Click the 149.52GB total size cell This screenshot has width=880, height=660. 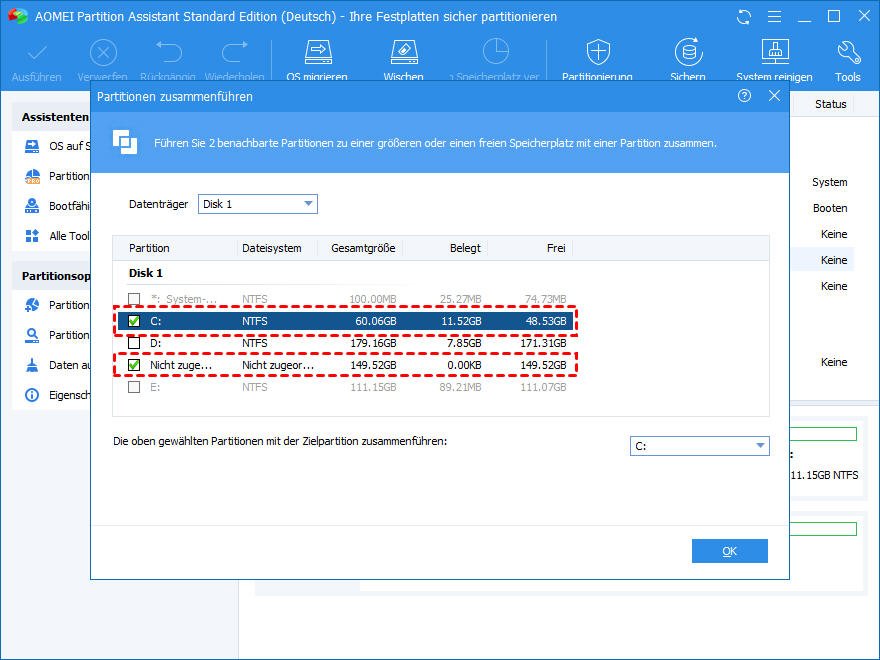click(x=373, y=365)
